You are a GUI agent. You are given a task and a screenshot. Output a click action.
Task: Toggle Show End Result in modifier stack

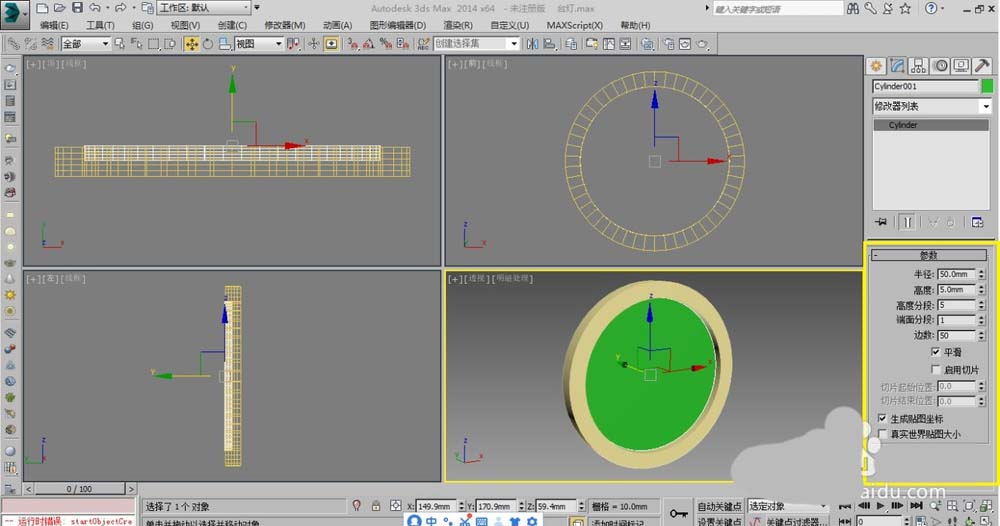coord(907,222)
